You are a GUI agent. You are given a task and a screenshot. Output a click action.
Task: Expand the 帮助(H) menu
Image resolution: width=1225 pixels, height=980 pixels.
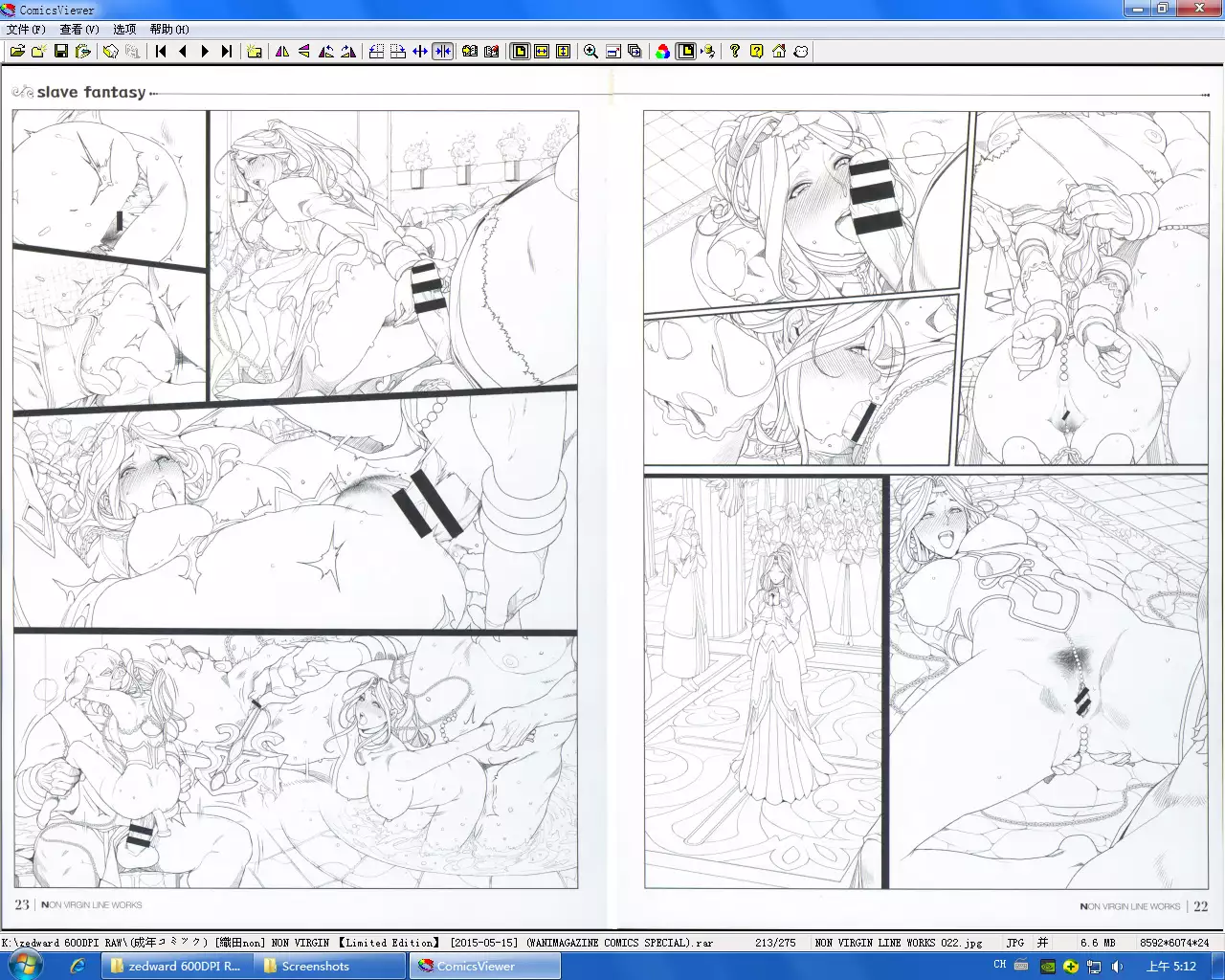point(168,30)
